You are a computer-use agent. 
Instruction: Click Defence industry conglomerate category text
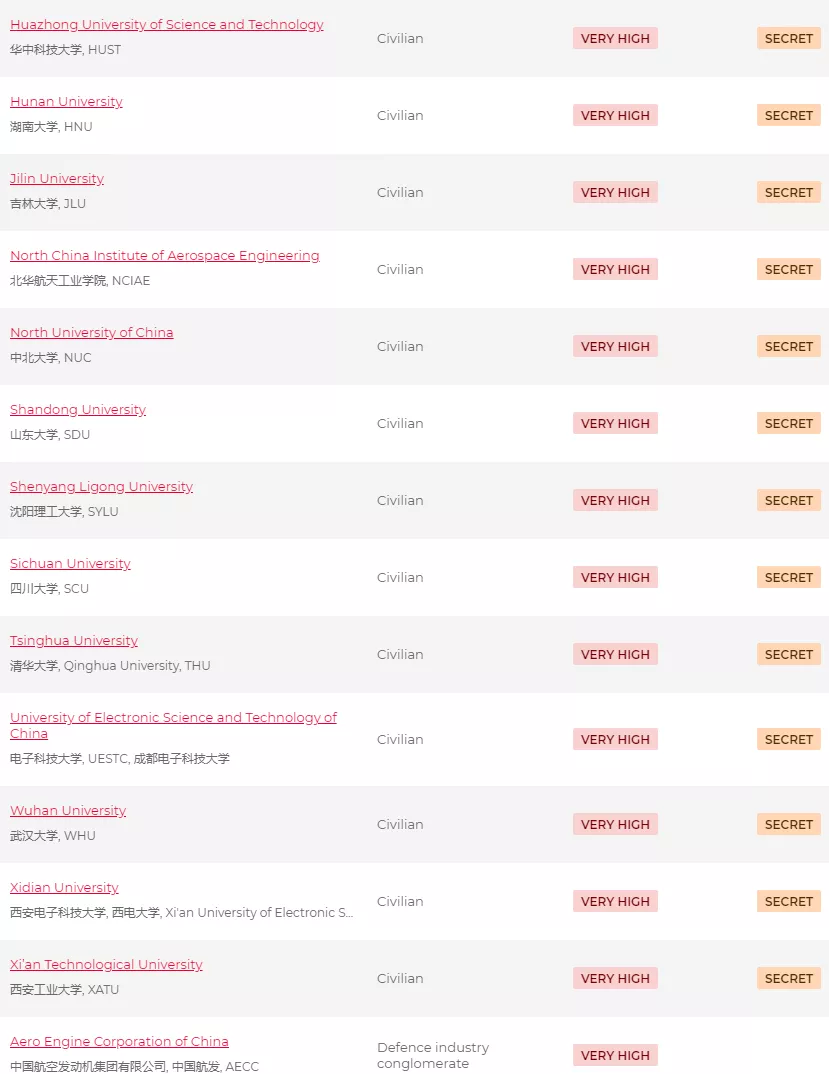pos(433,1055)
